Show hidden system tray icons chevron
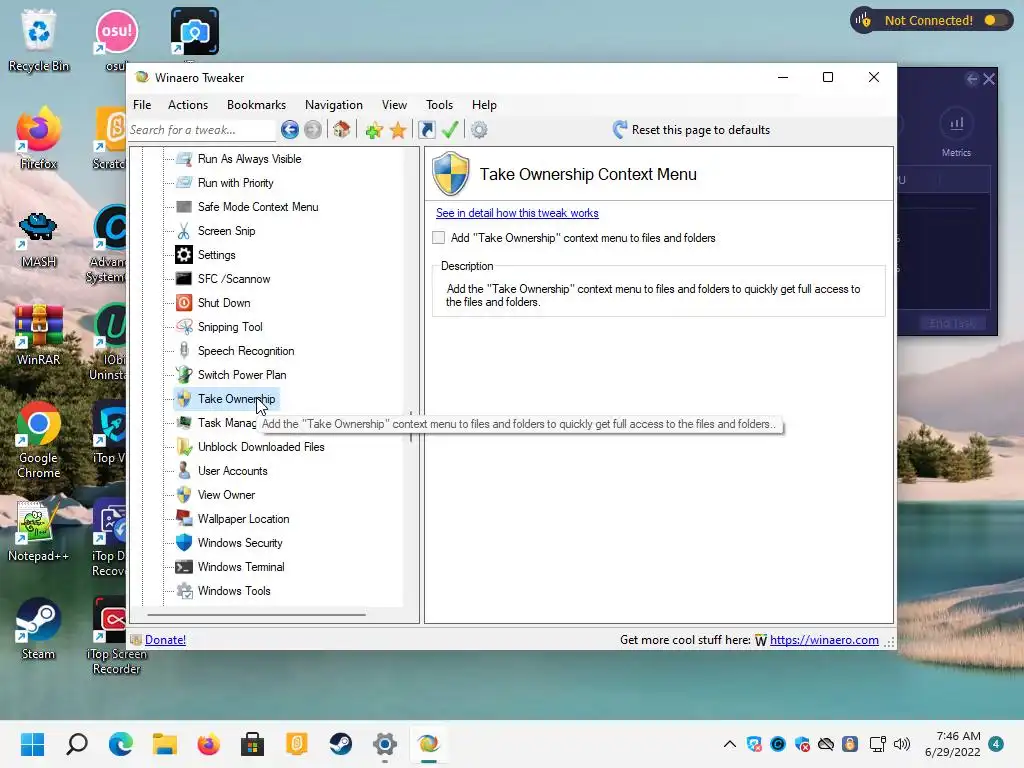 729,744
